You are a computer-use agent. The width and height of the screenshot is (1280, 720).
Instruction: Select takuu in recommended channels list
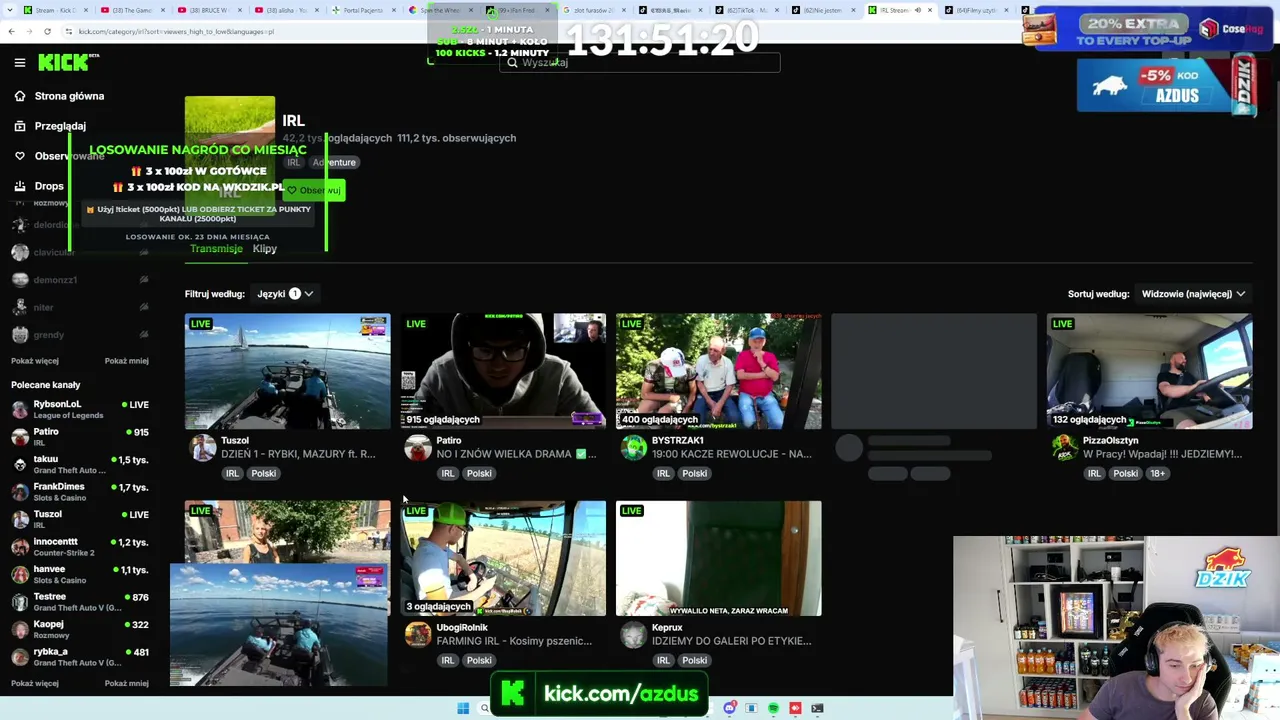click(x=80, y=464)
